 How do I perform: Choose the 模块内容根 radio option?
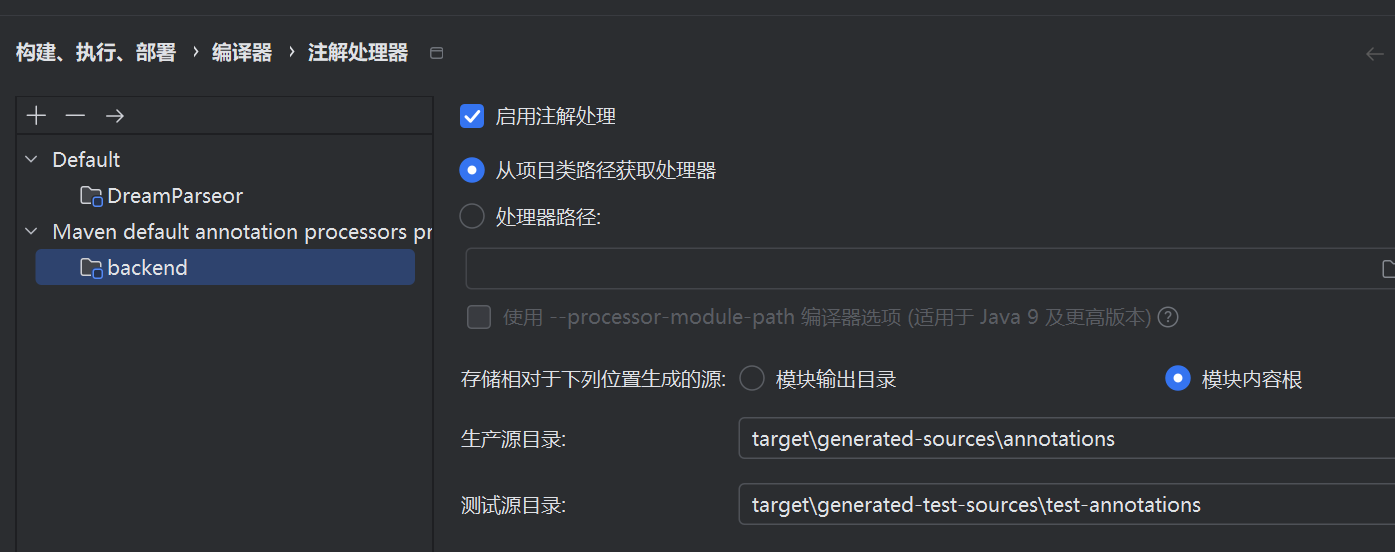click(1178, 379)
